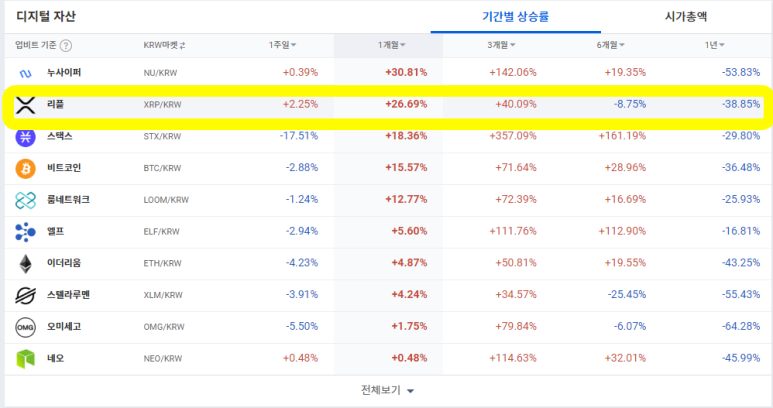773x408 pixels.
Task: Click the +4.87% one-month value for 이더리움
Action: [409, 263]
